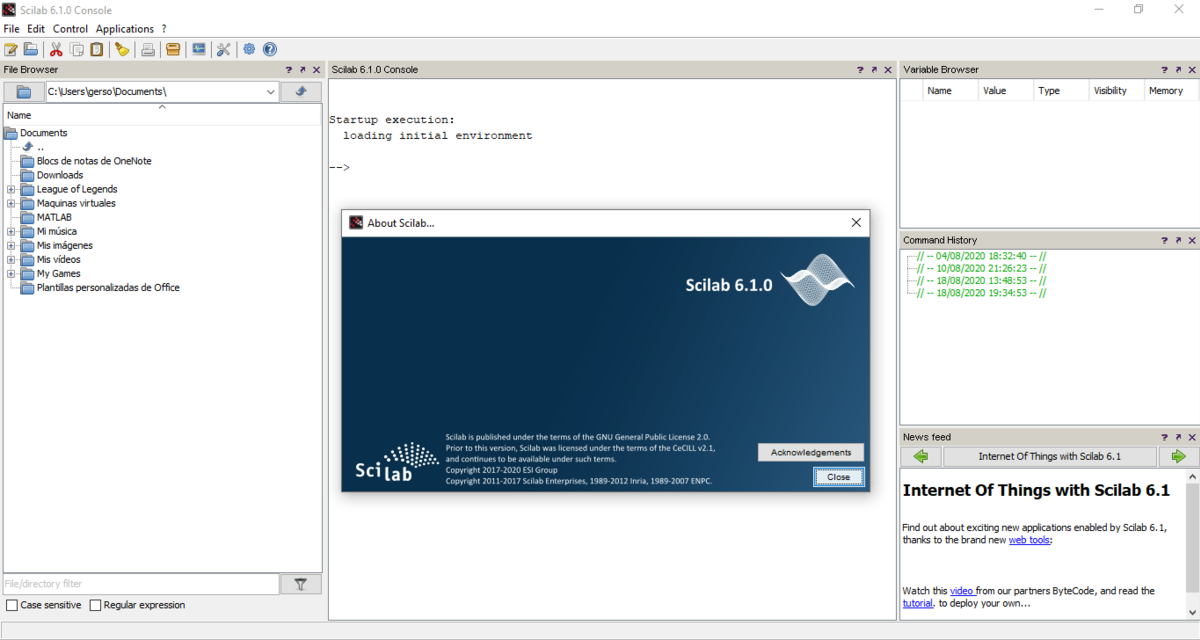
Task: Open the Applications menu
Action: coord(125,29)
